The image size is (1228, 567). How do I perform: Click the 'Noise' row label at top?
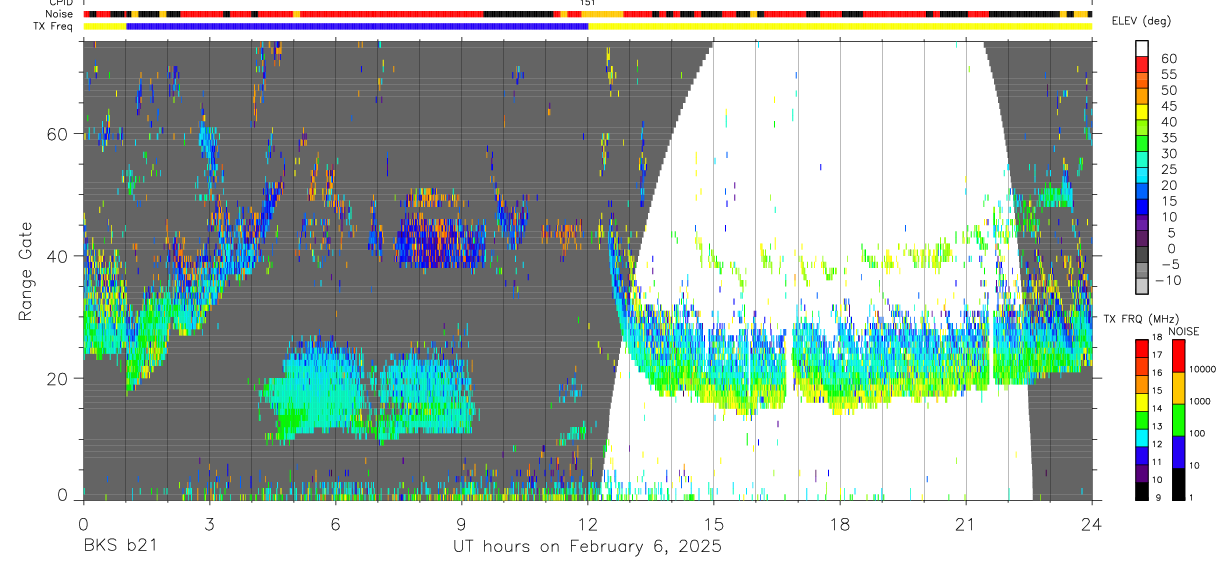[x=61, y=14]
